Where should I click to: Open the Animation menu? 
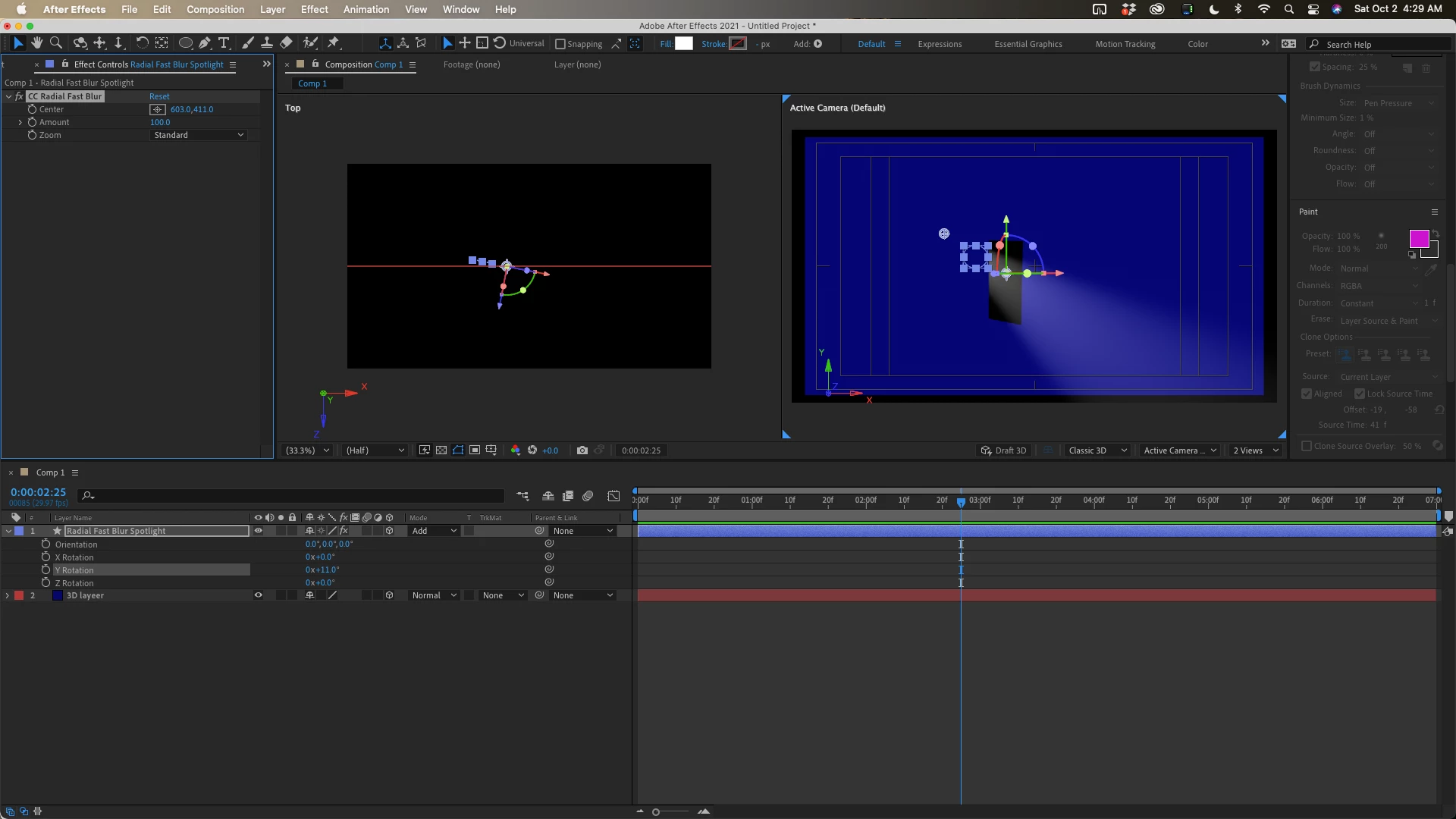(366, 9)
